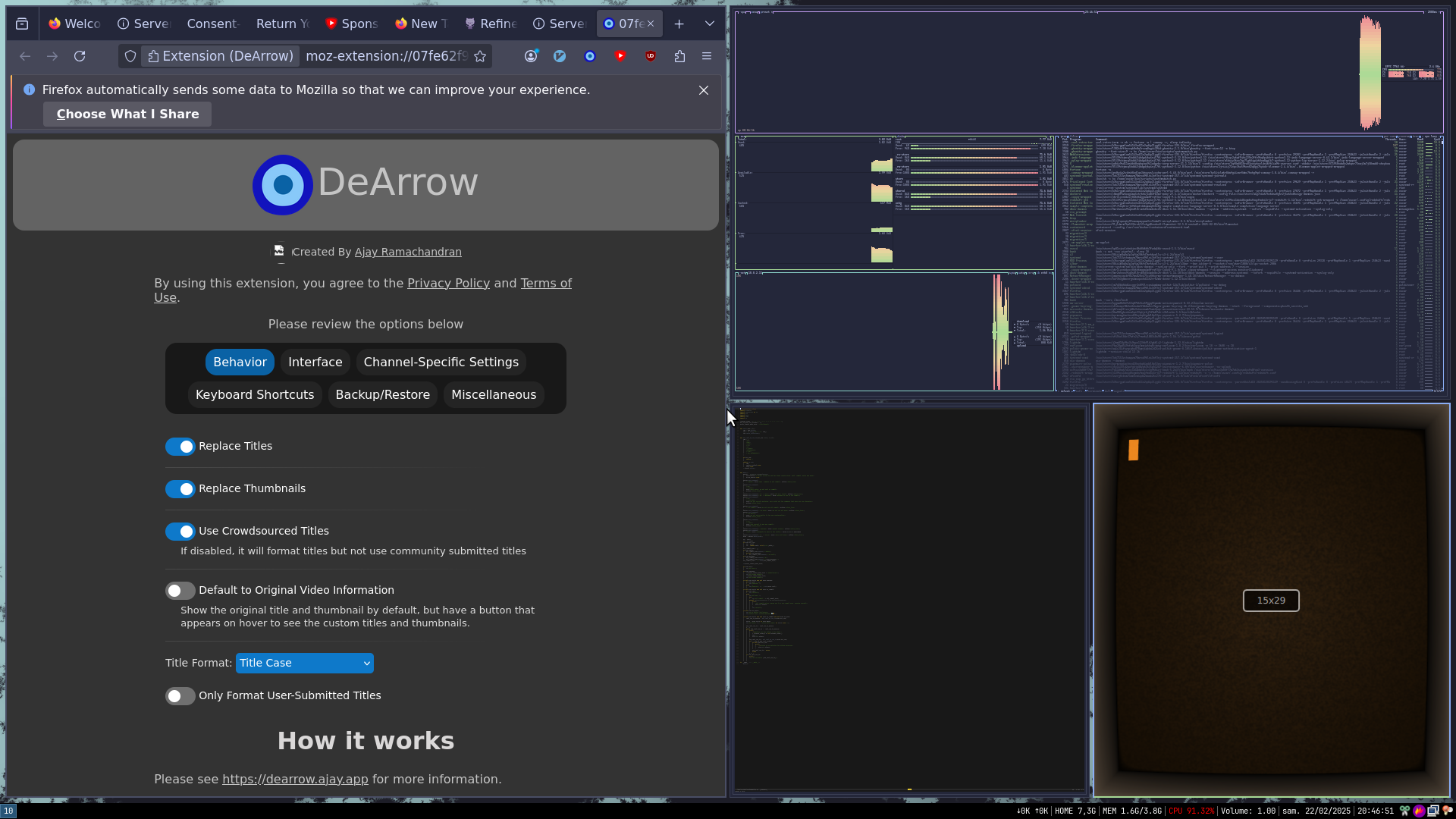This screenshot has width=1456, height=819.
Task: Click the 20:46:51 clock in the status bar
Action: click(x=1376, y=811)
